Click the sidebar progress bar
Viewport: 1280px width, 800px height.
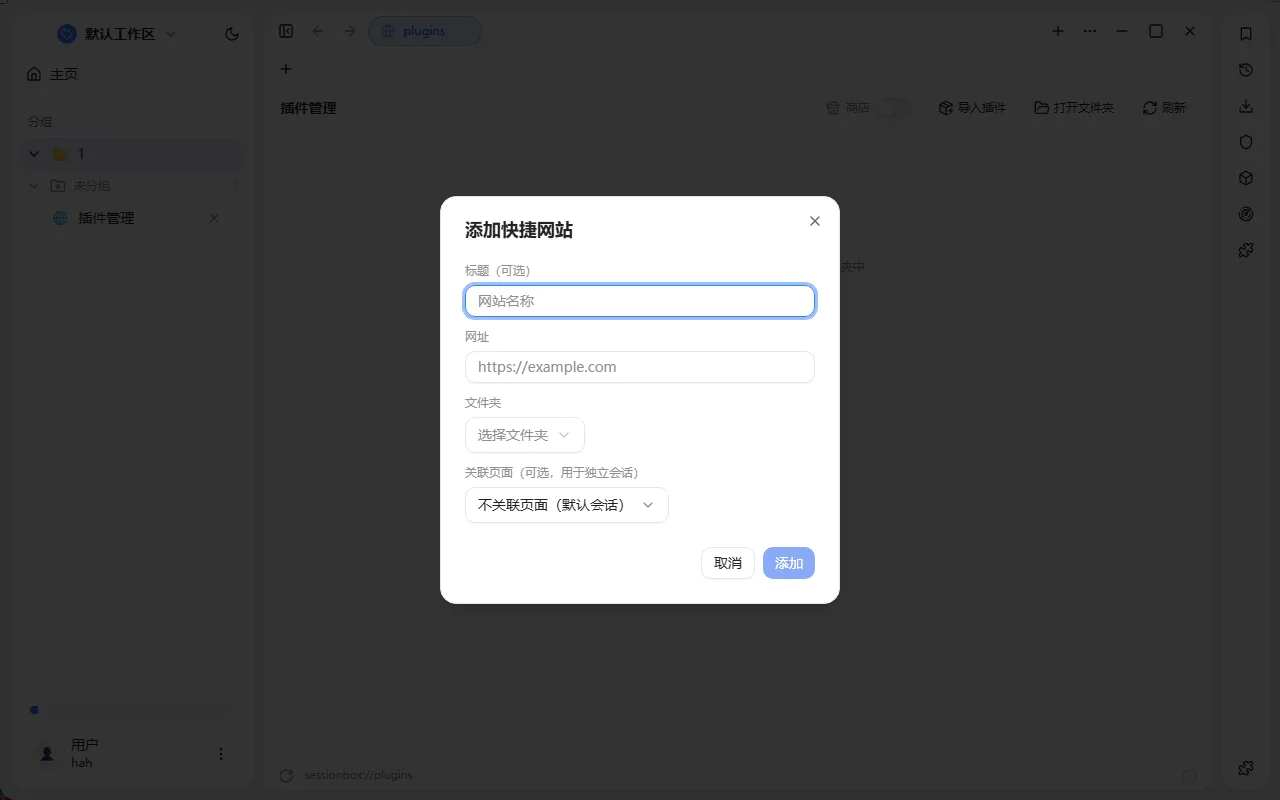134,710
